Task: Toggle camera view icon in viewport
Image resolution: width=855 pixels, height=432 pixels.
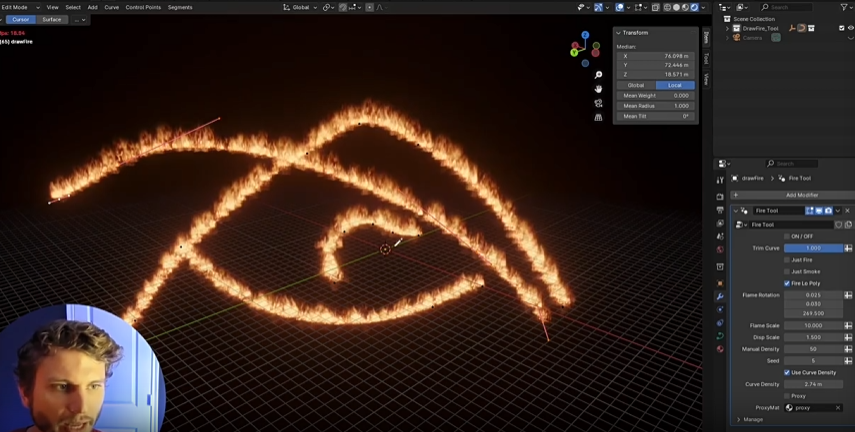Action: 598,103
